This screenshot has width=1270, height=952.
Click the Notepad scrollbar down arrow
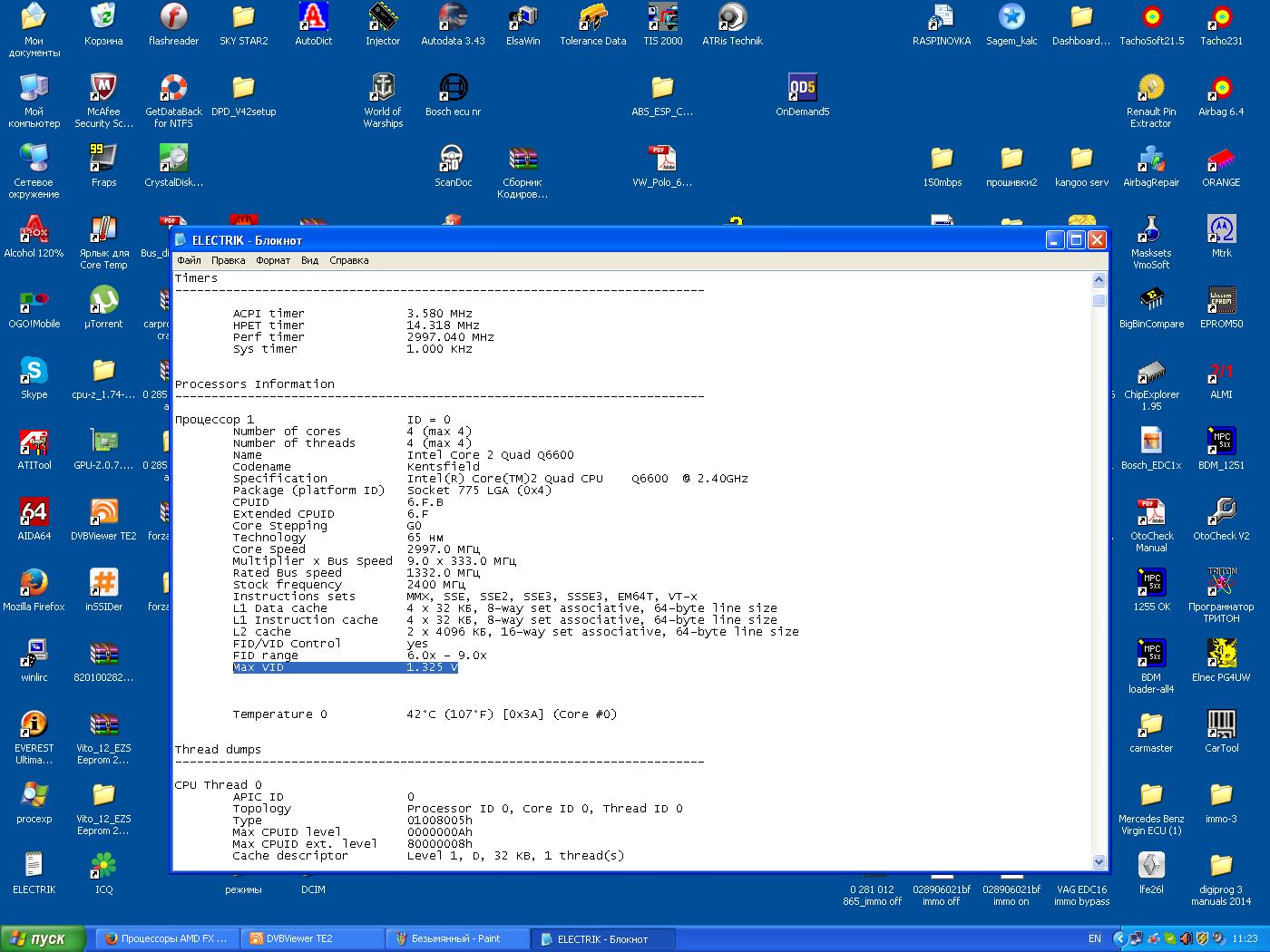[1099, 862]
